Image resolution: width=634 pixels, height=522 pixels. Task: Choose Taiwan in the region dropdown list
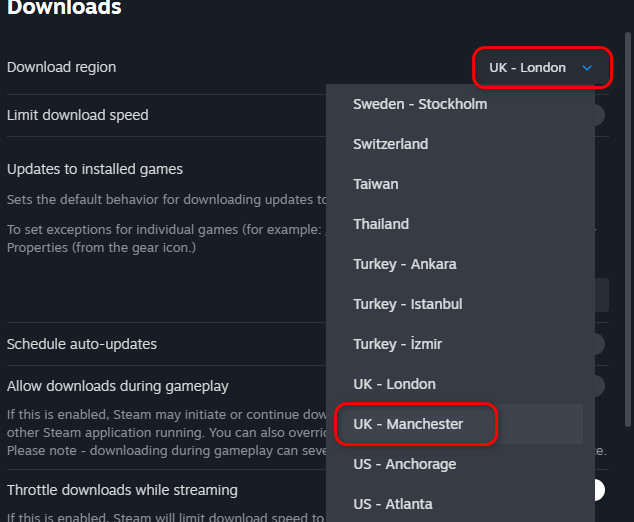click(376, 184)
